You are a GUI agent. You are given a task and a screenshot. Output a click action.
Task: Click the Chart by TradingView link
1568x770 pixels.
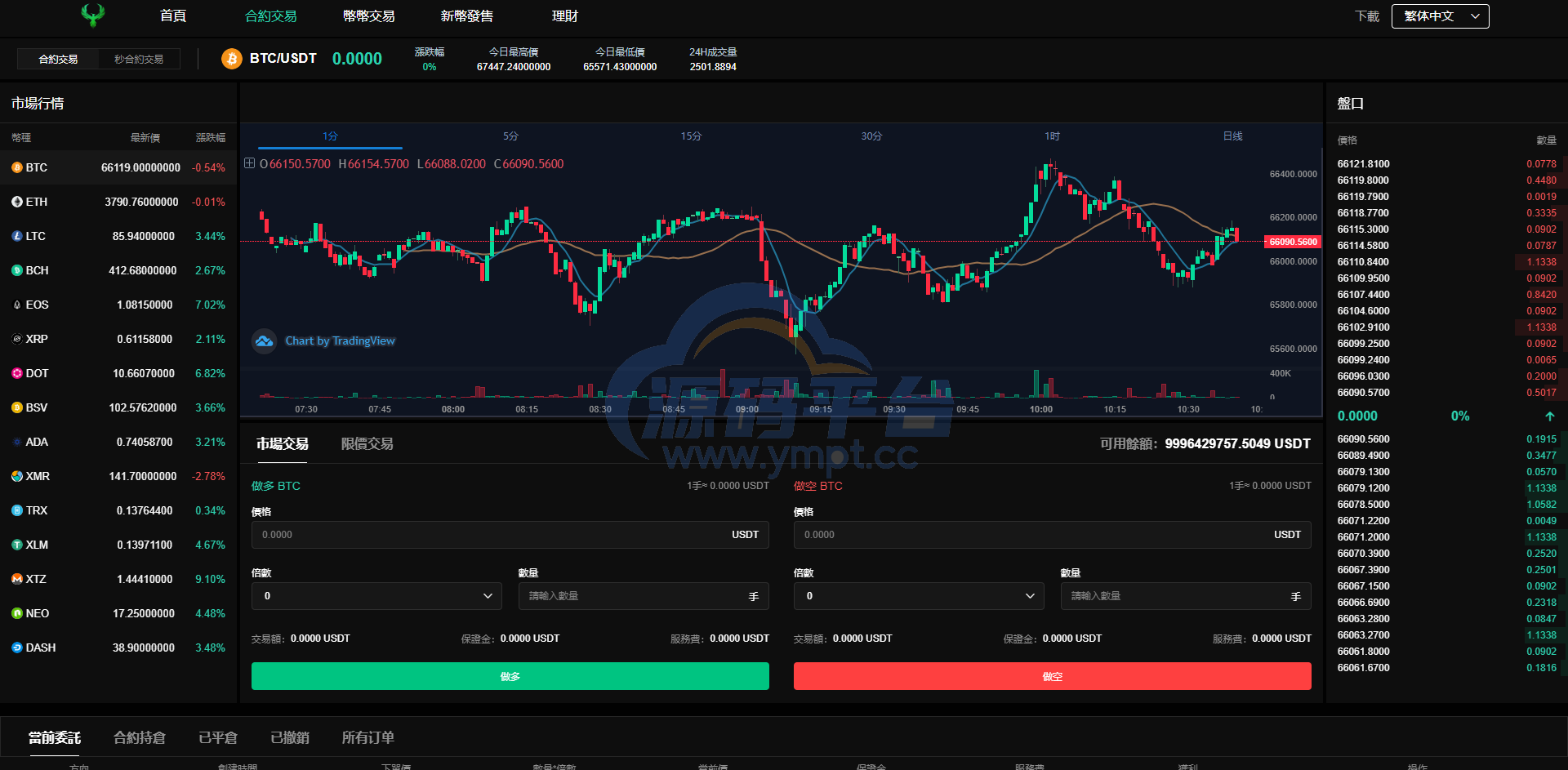coord(340,341)
